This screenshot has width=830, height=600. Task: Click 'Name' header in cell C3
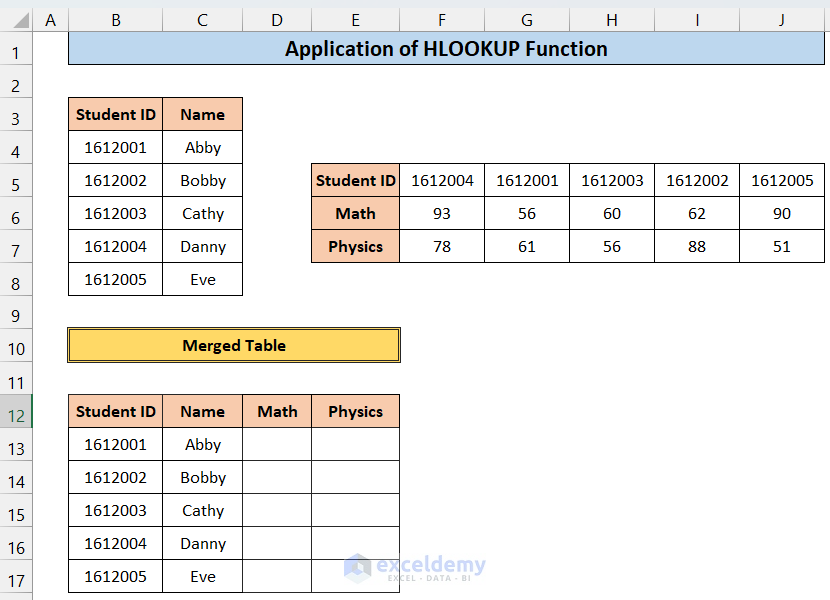202,114
